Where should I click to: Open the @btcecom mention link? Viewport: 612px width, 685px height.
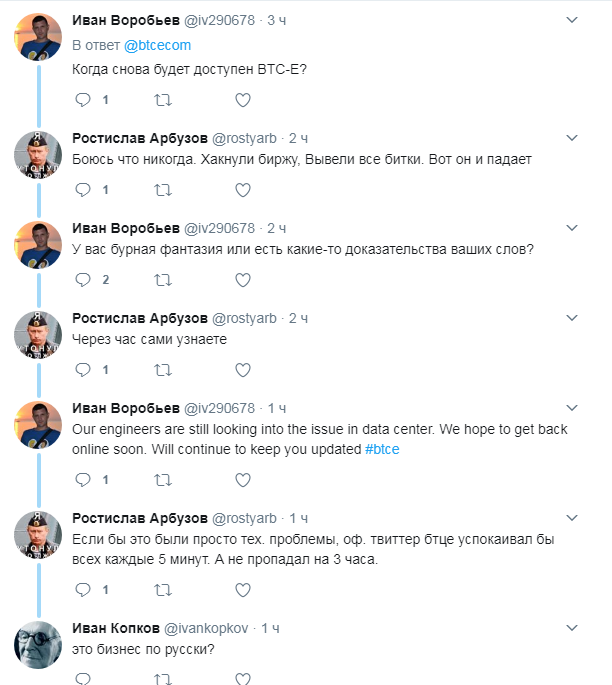[157, 45]
